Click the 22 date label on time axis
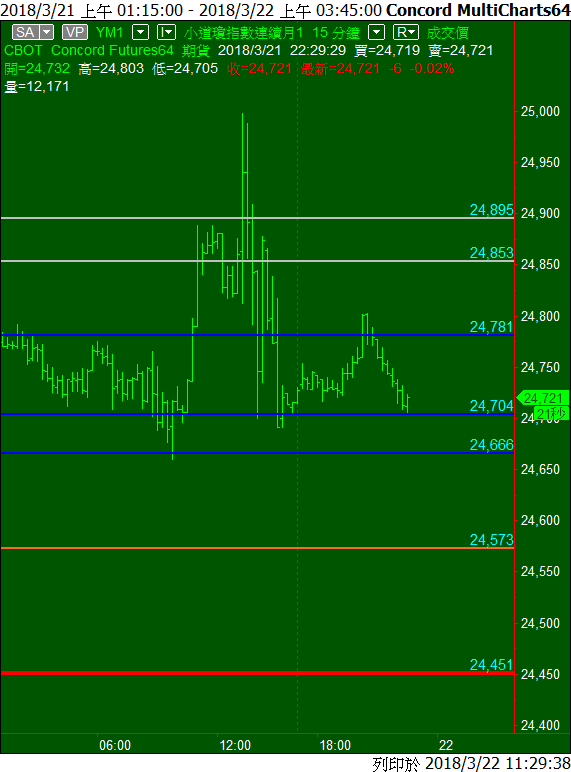Viewport: 571px width, 772px height. tap(446, 745)
